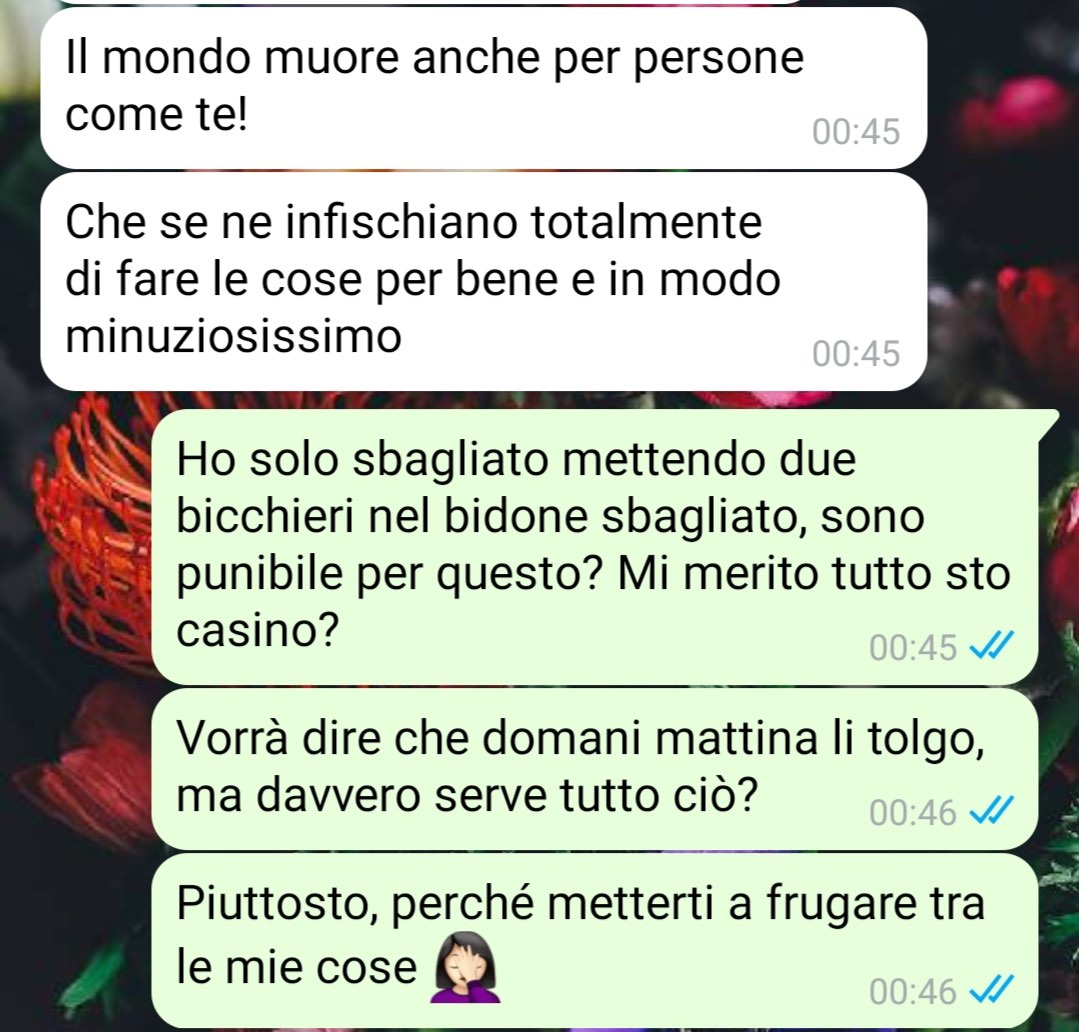Tap 00:46 timestamp beside 'tutto ciò?'
Image resolution: width=1079 pixels, height=1032 pixels.
(913, 813)
